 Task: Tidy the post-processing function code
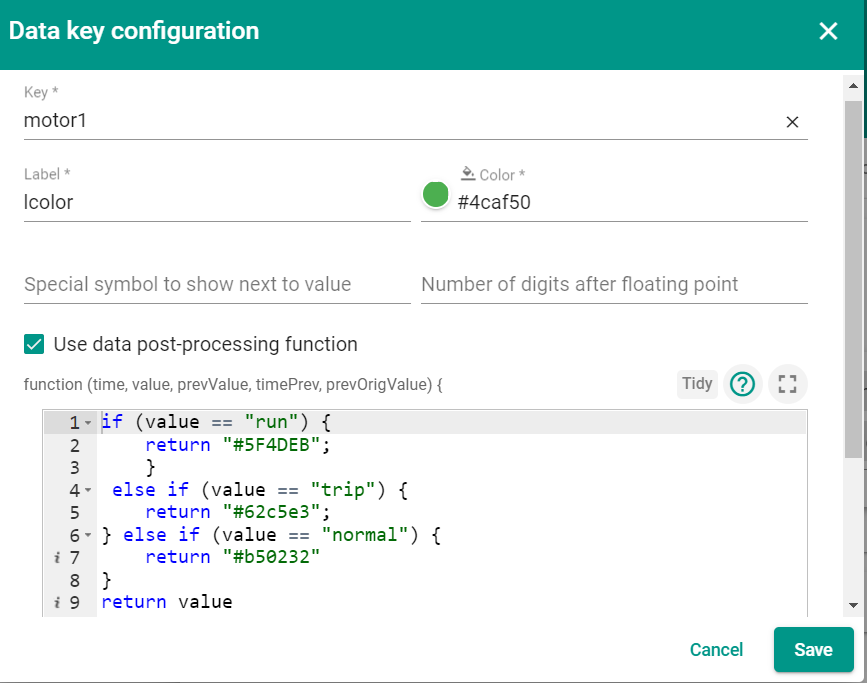(x=697, y=384)
